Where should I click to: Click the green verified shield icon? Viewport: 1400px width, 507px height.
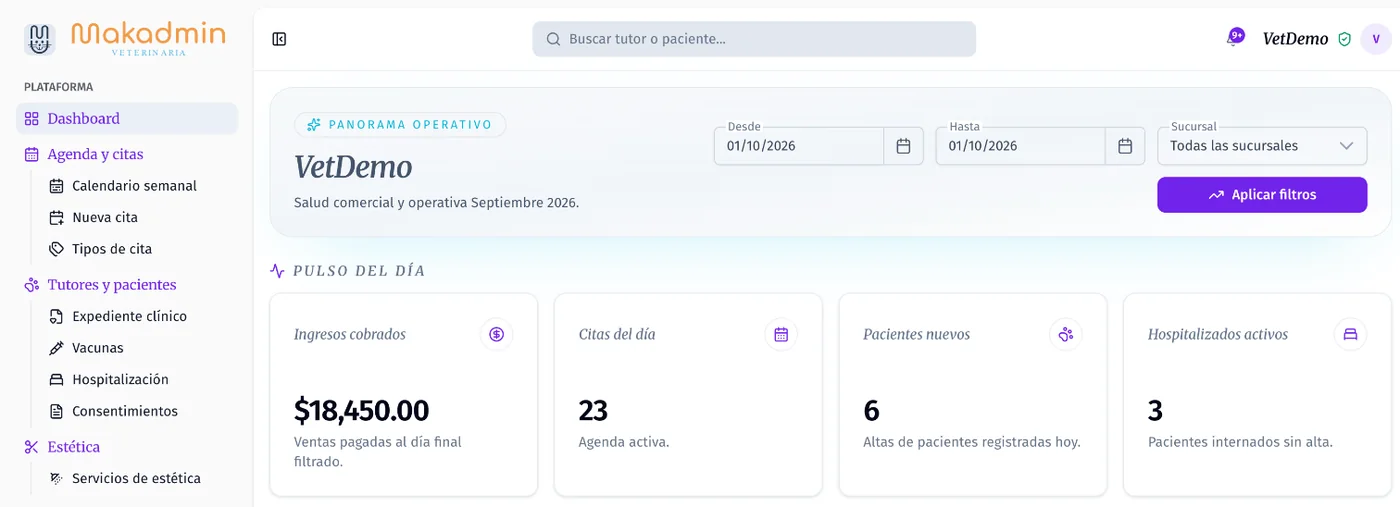pyautogui.click(x=1345, y=39)
